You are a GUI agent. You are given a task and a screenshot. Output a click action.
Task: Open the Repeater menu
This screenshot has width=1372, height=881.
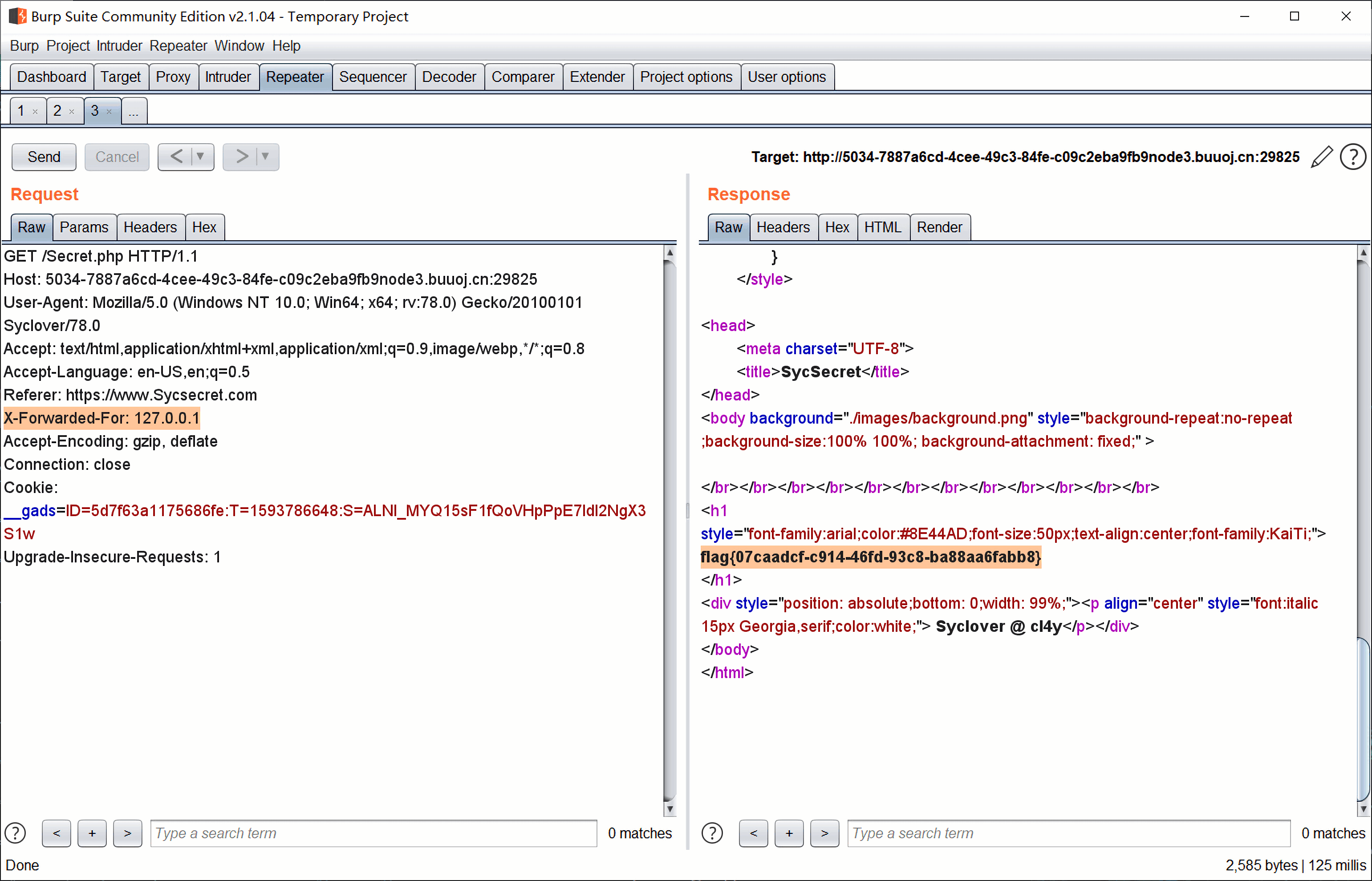[178, 46]
